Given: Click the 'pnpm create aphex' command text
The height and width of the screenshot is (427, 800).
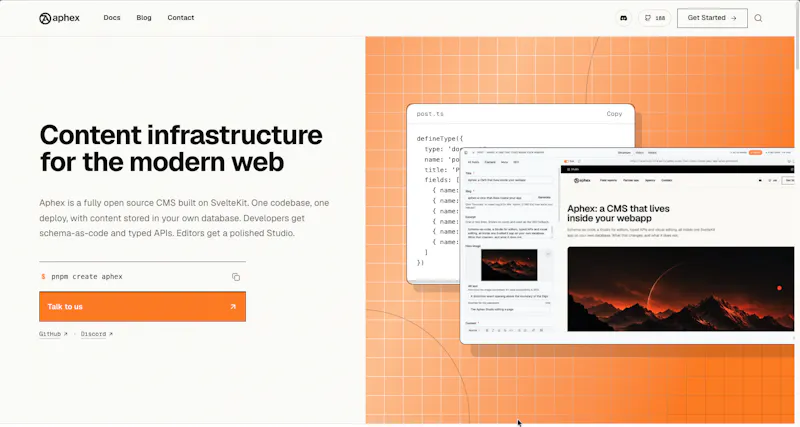Looking at the screenshot, I should point(87,277).
